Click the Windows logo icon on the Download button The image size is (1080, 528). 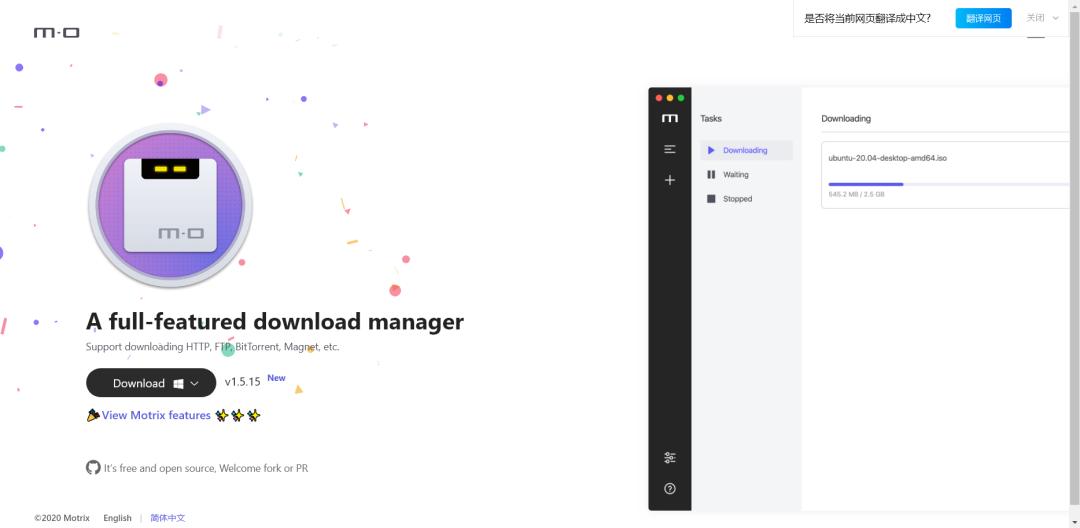tap(178, 383)
